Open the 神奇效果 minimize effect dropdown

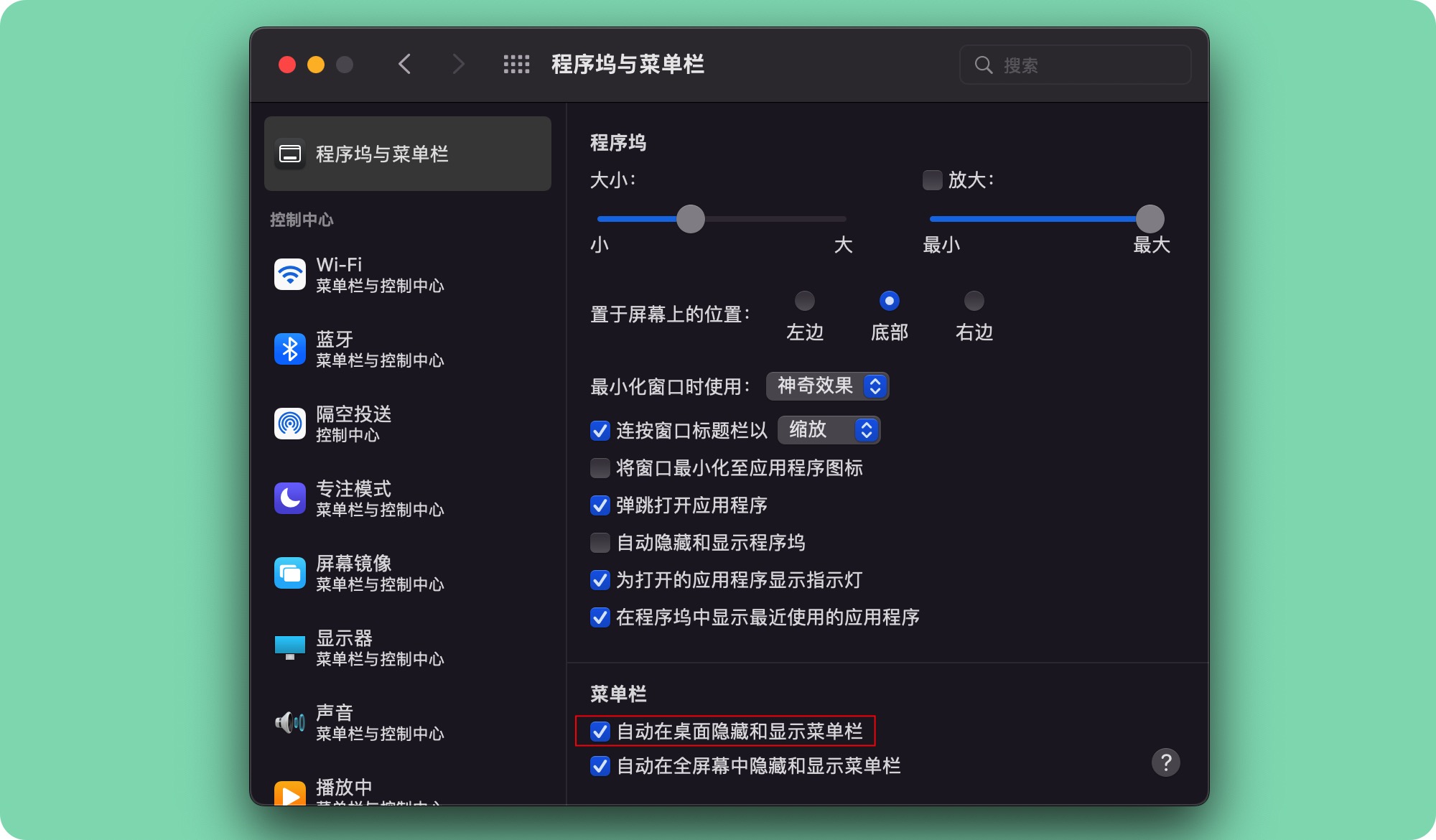click(827, 386)
